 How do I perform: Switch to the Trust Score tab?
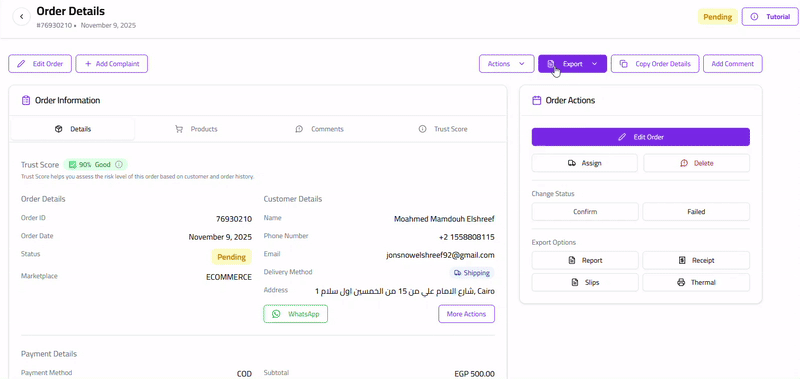[x=443, y=129]
